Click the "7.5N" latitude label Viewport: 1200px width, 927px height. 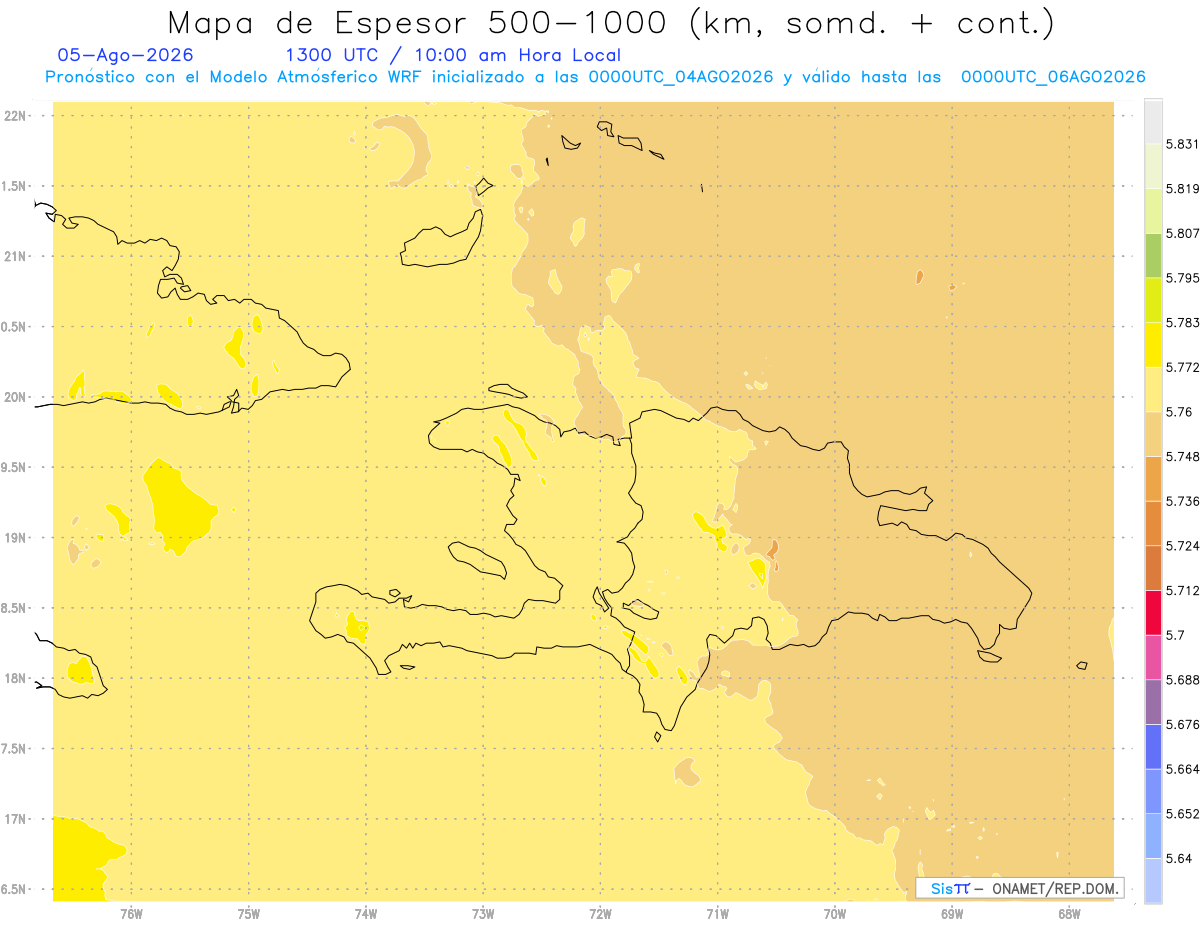(15, 748)
